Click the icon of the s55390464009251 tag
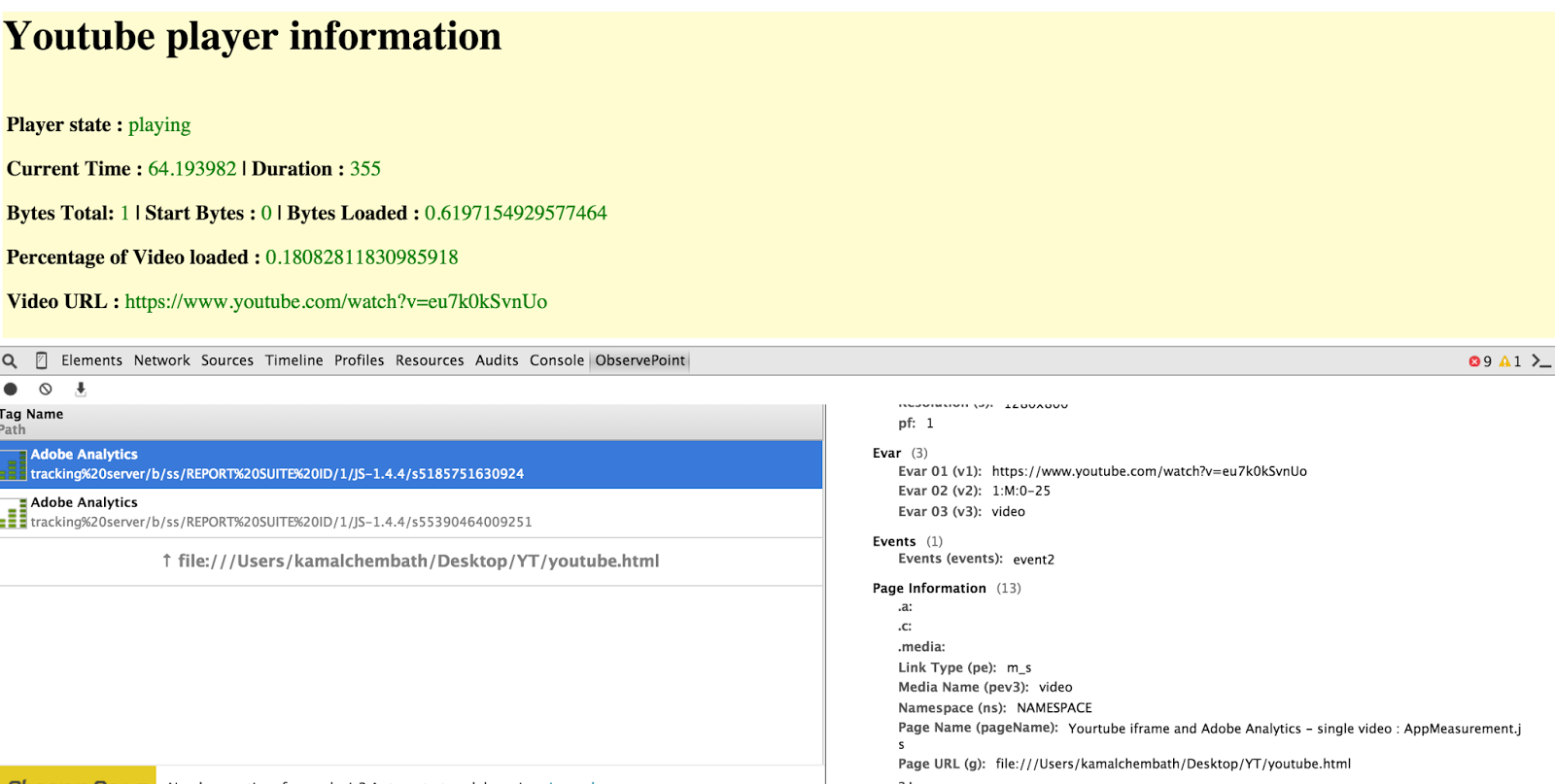Screen dimensions: 1555x784 pyautogui.click(x=14, y=513)
